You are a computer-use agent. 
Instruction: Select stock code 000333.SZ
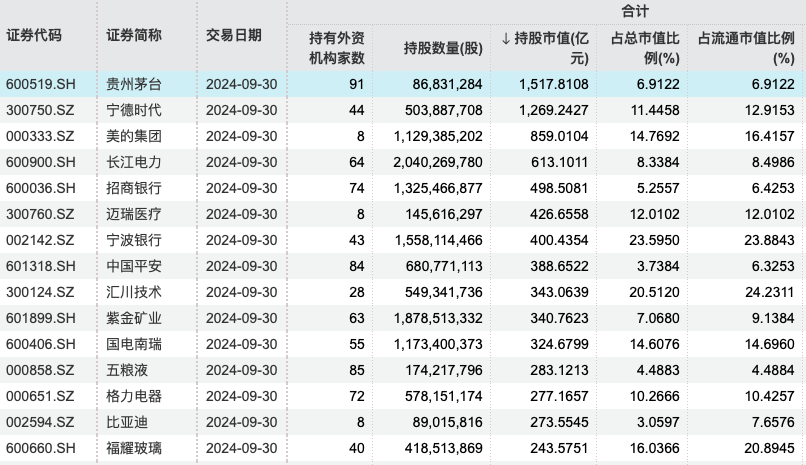point(40,136)
